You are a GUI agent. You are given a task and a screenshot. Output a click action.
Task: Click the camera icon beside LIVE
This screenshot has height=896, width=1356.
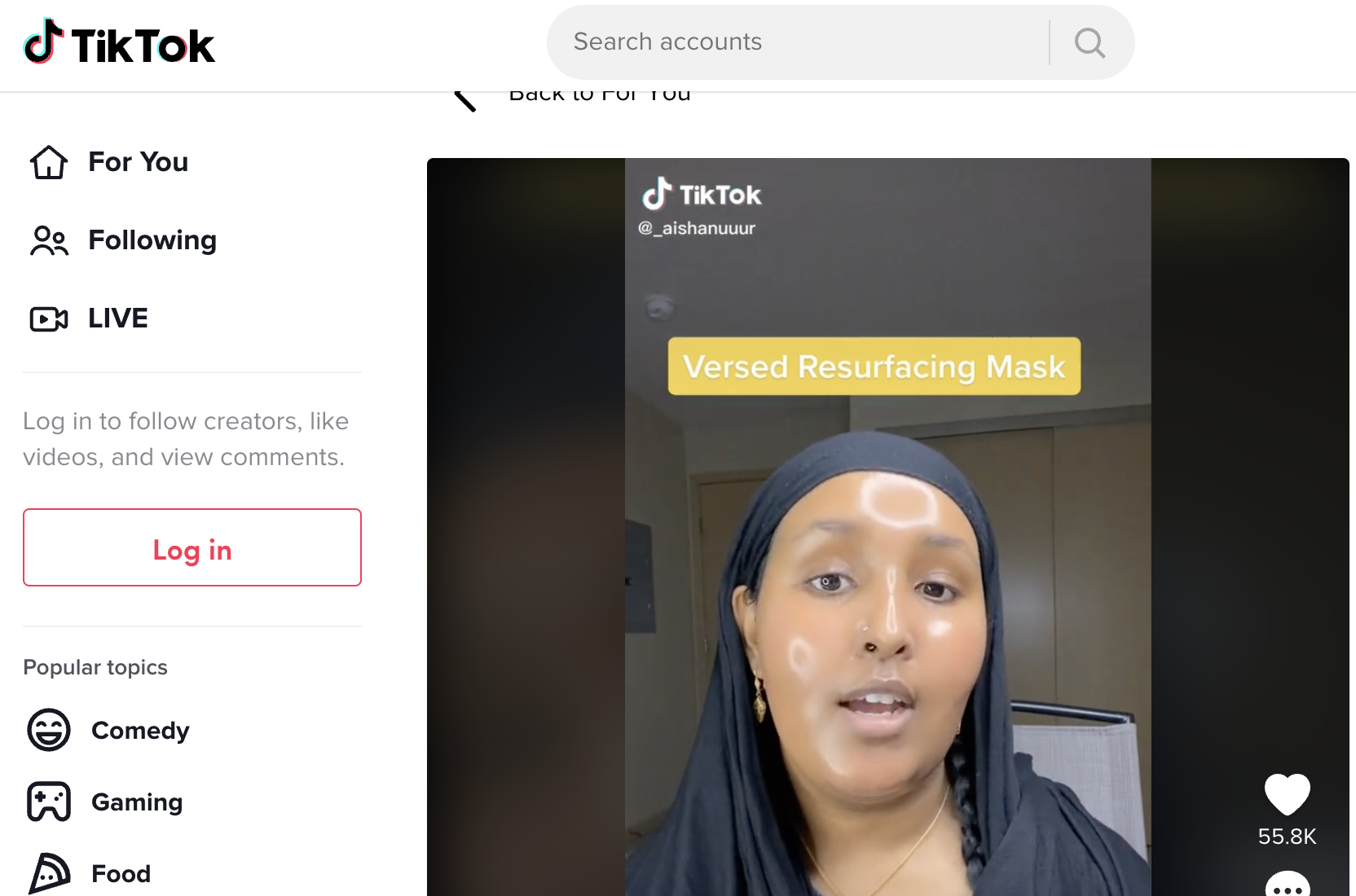click(49, 318)
